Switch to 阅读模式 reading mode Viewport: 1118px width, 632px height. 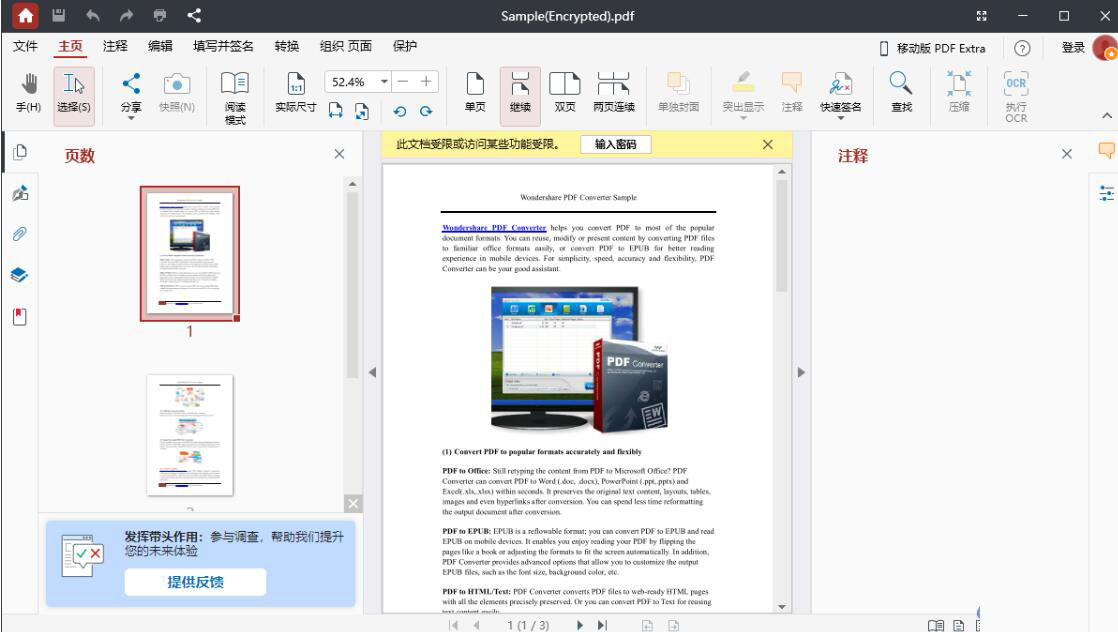point(235,98)
